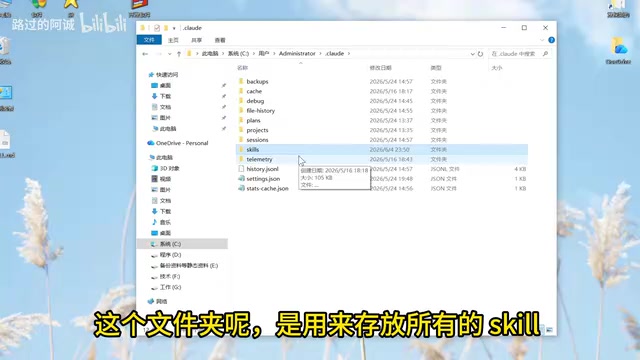Click the skills folder icon
Viewport: 640px width, 360px height.
[x=241, y=149]
